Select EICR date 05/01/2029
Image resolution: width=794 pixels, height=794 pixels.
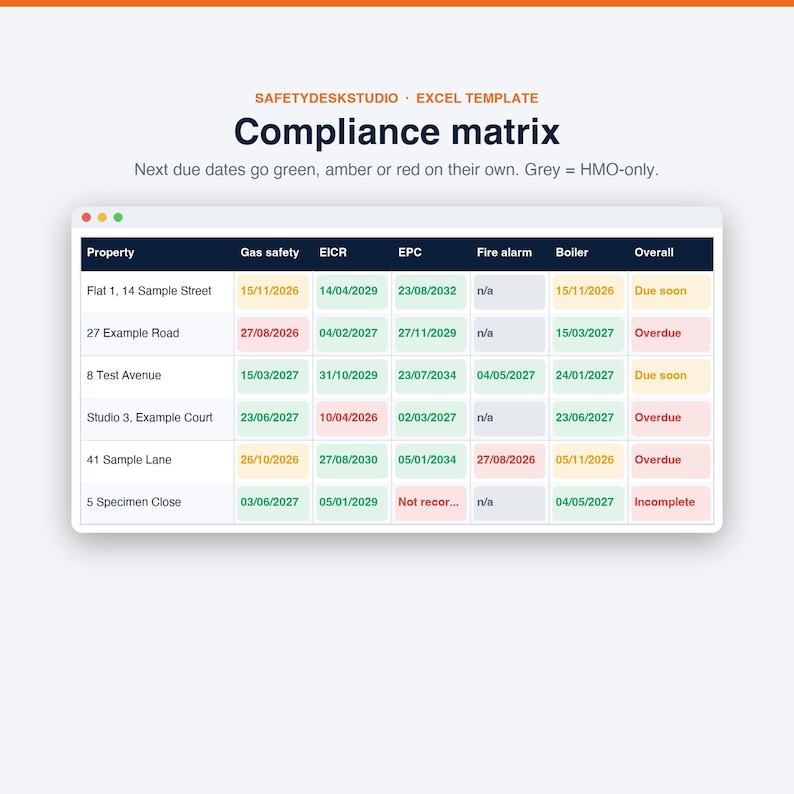[352, 503]
